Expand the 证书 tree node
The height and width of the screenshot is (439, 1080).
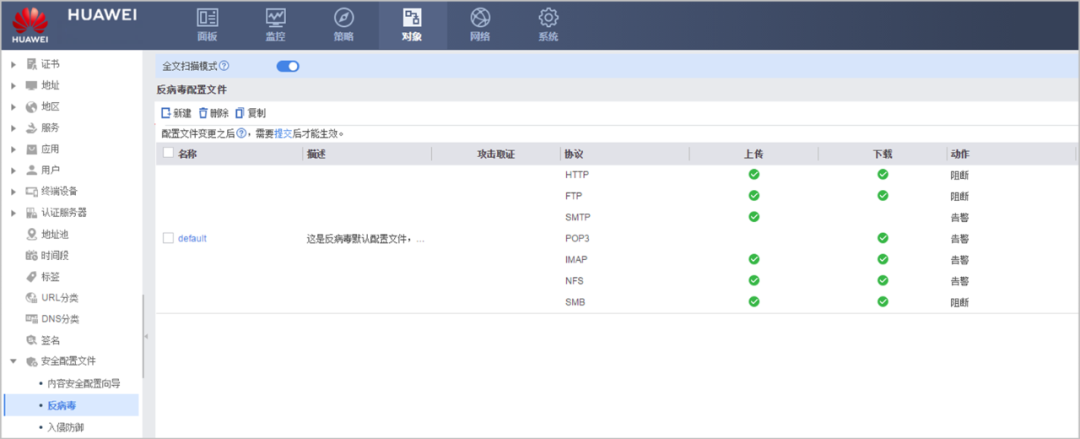13,64
